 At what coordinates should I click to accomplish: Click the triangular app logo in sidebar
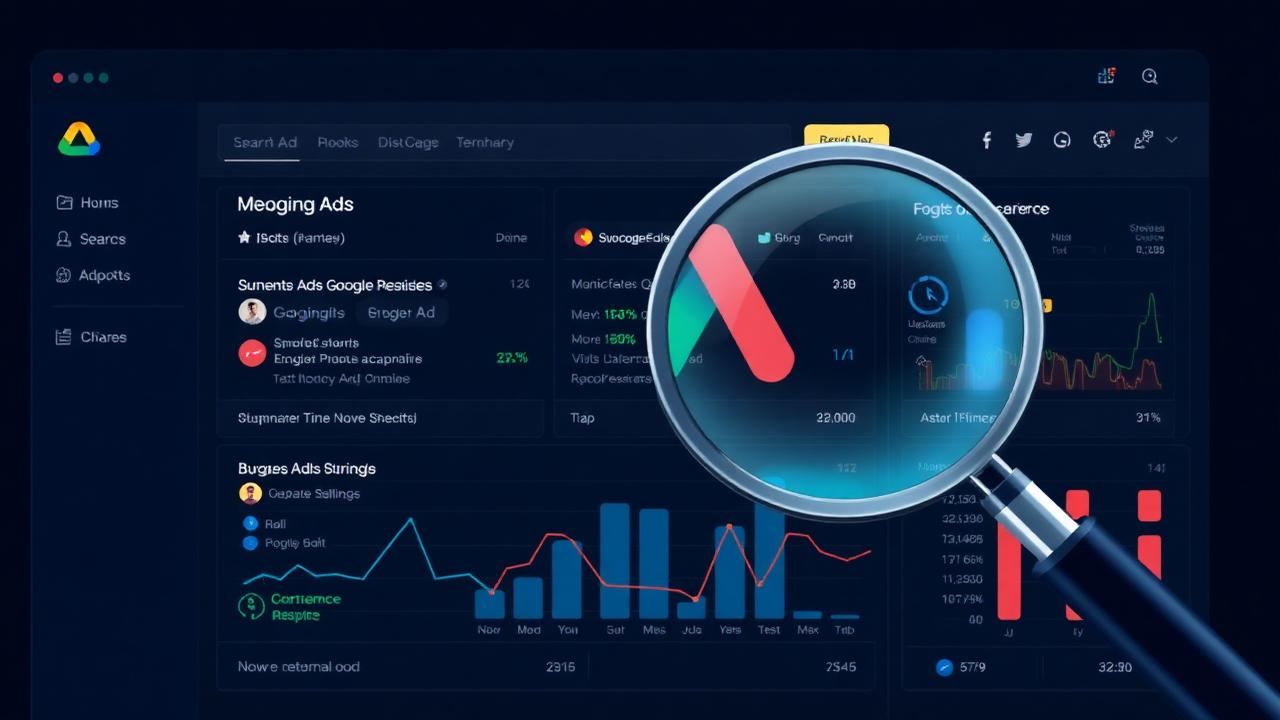(79, 140)
